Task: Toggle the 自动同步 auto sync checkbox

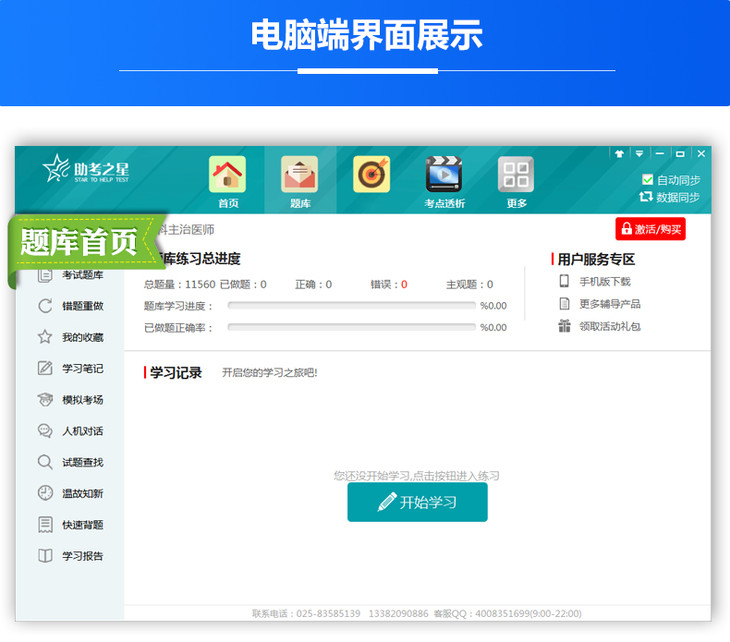Action: coord(646,180)
